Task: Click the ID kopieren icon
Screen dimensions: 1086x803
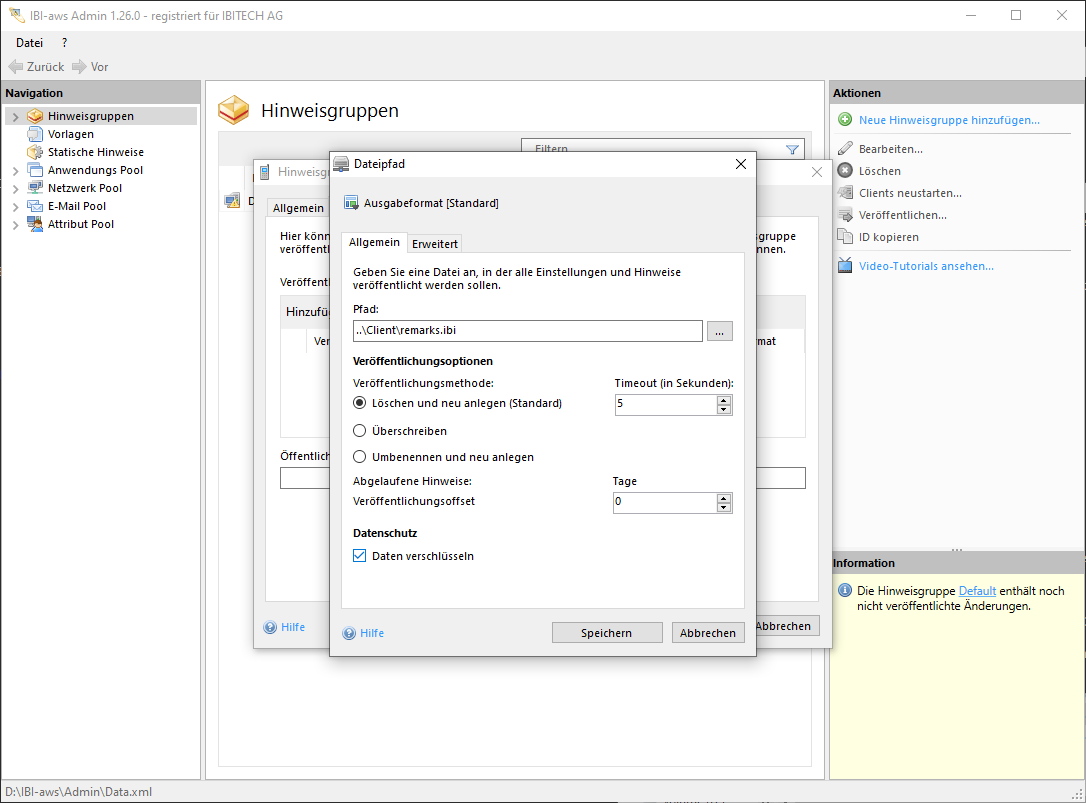Action: 845,237
